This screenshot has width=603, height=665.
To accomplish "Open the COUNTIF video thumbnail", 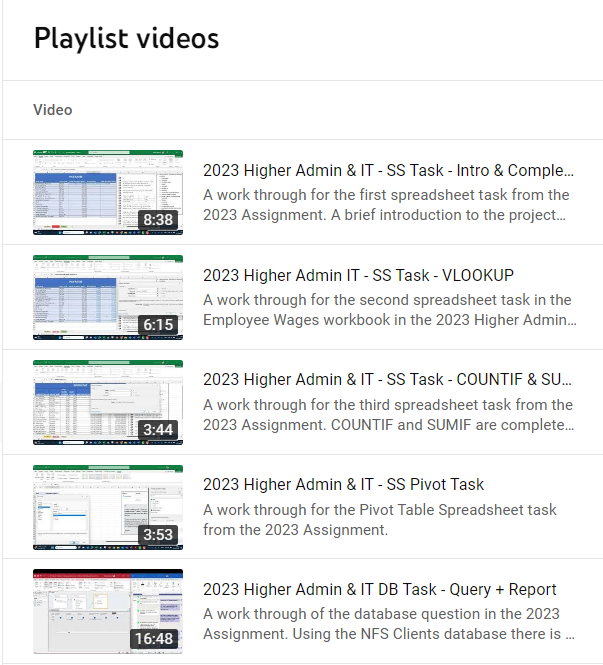I will click(108, 402).
